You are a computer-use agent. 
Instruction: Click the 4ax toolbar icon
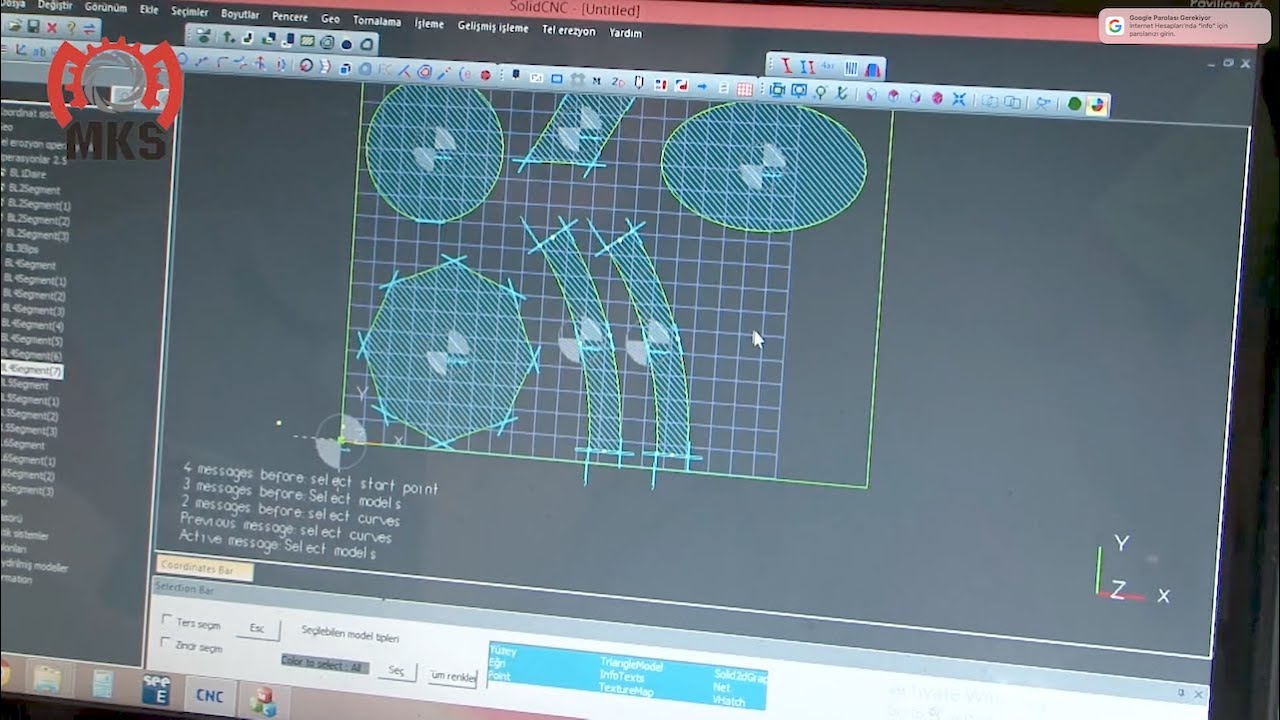pyautogui.click(x=828, y=68)
